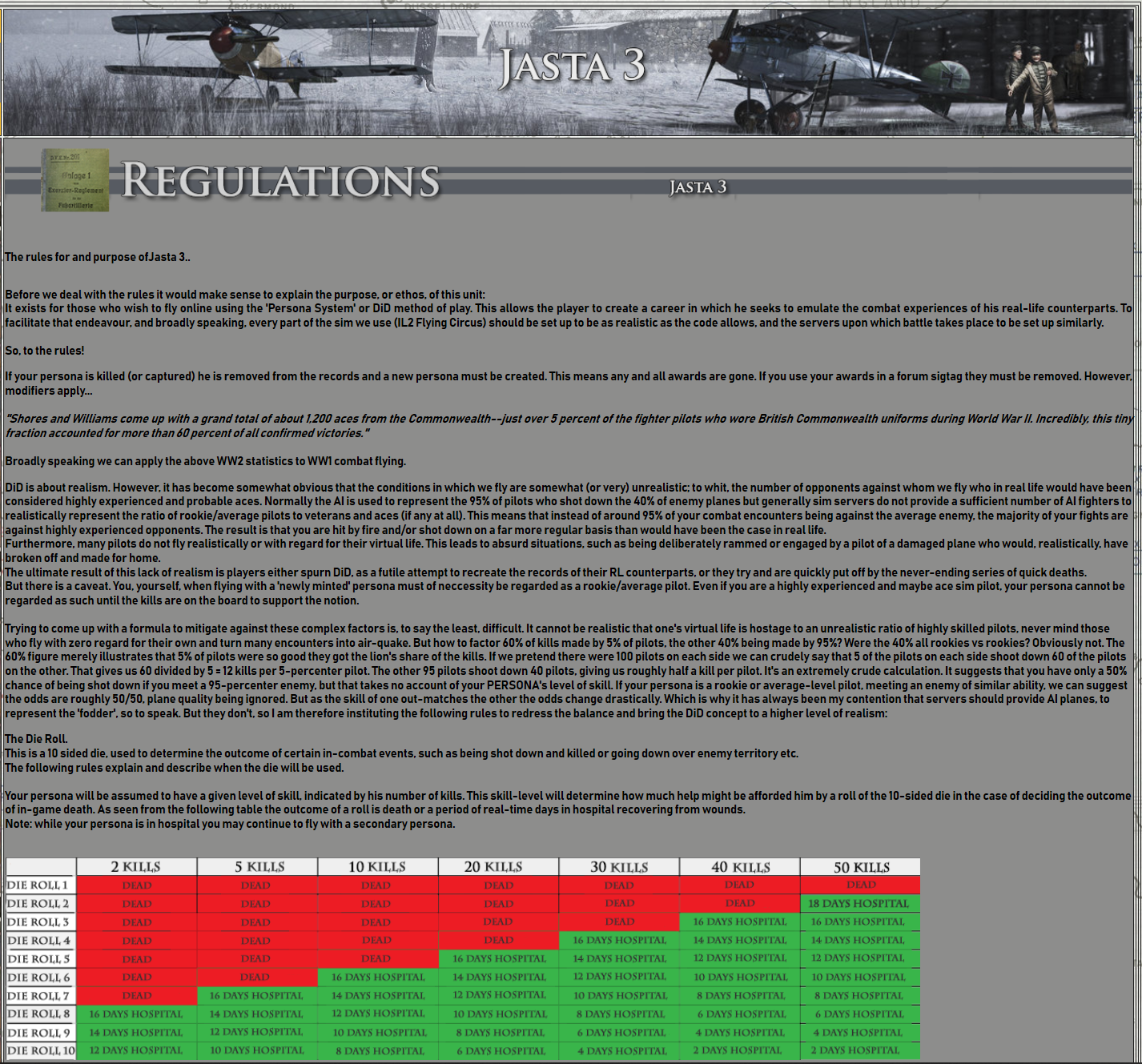Click the Dead cell for Die Roll 1, 2 Kills

tap(136, 885)
